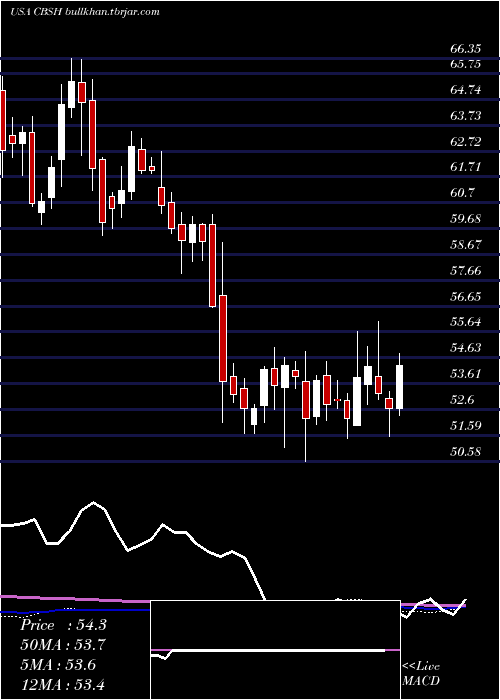
Task: Click the 59.68 price axis label
Action: (466, 219)
